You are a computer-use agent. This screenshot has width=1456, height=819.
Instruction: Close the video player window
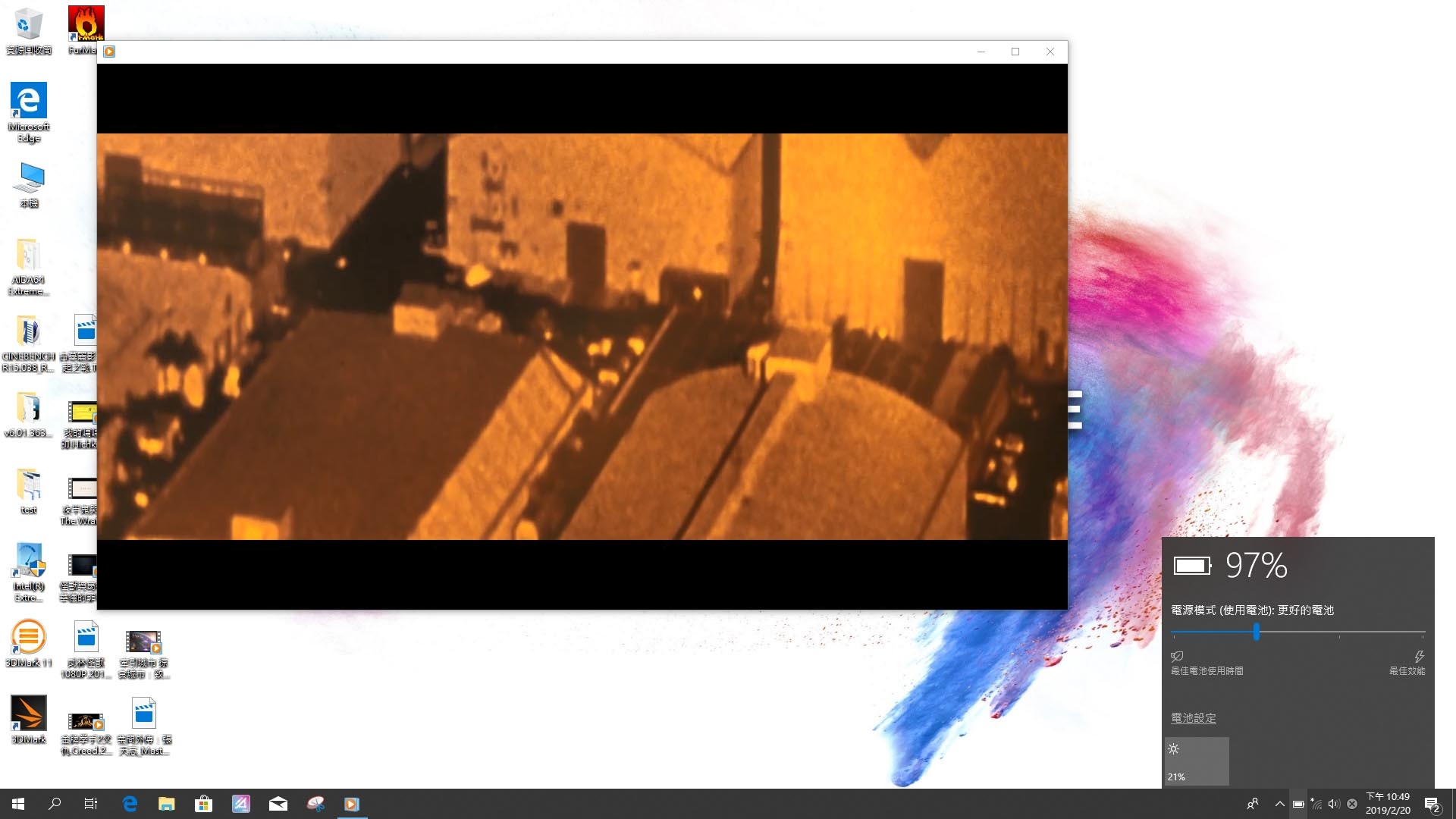point(1050,52)
